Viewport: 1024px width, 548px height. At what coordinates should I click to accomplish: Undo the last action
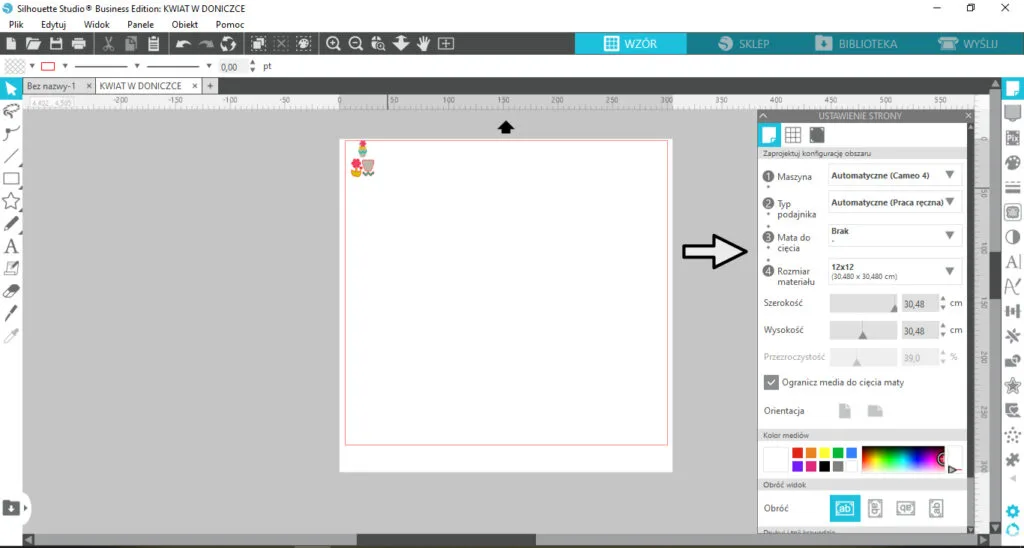tap(184, 44)
